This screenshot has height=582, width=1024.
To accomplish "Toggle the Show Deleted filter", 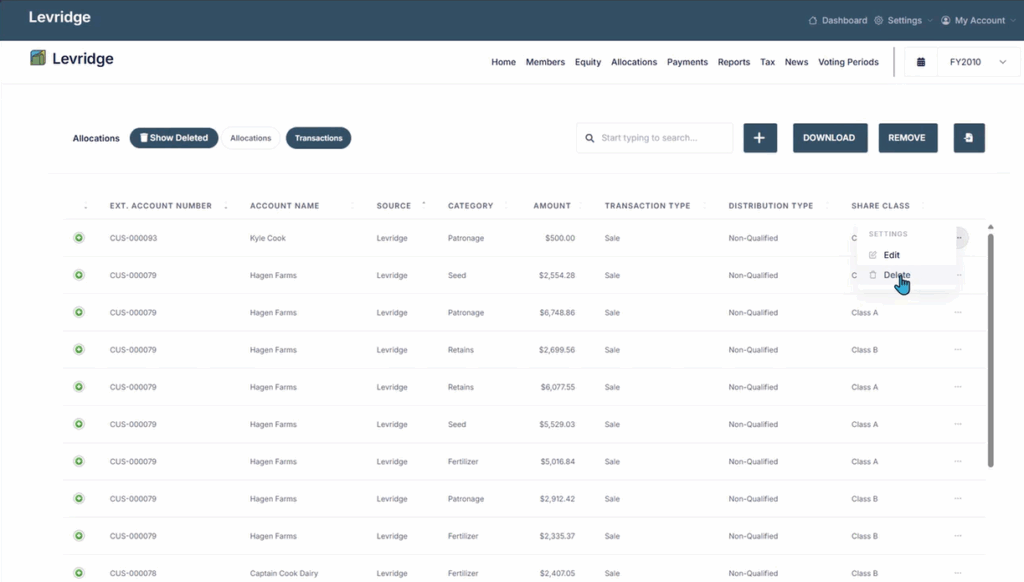I will click(173, 137).
